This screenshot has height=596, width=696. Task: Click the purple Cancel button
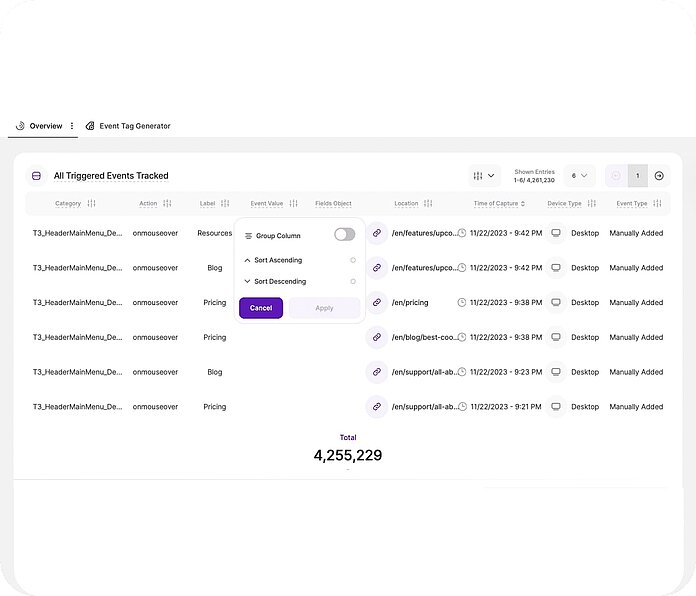[261, 308]
